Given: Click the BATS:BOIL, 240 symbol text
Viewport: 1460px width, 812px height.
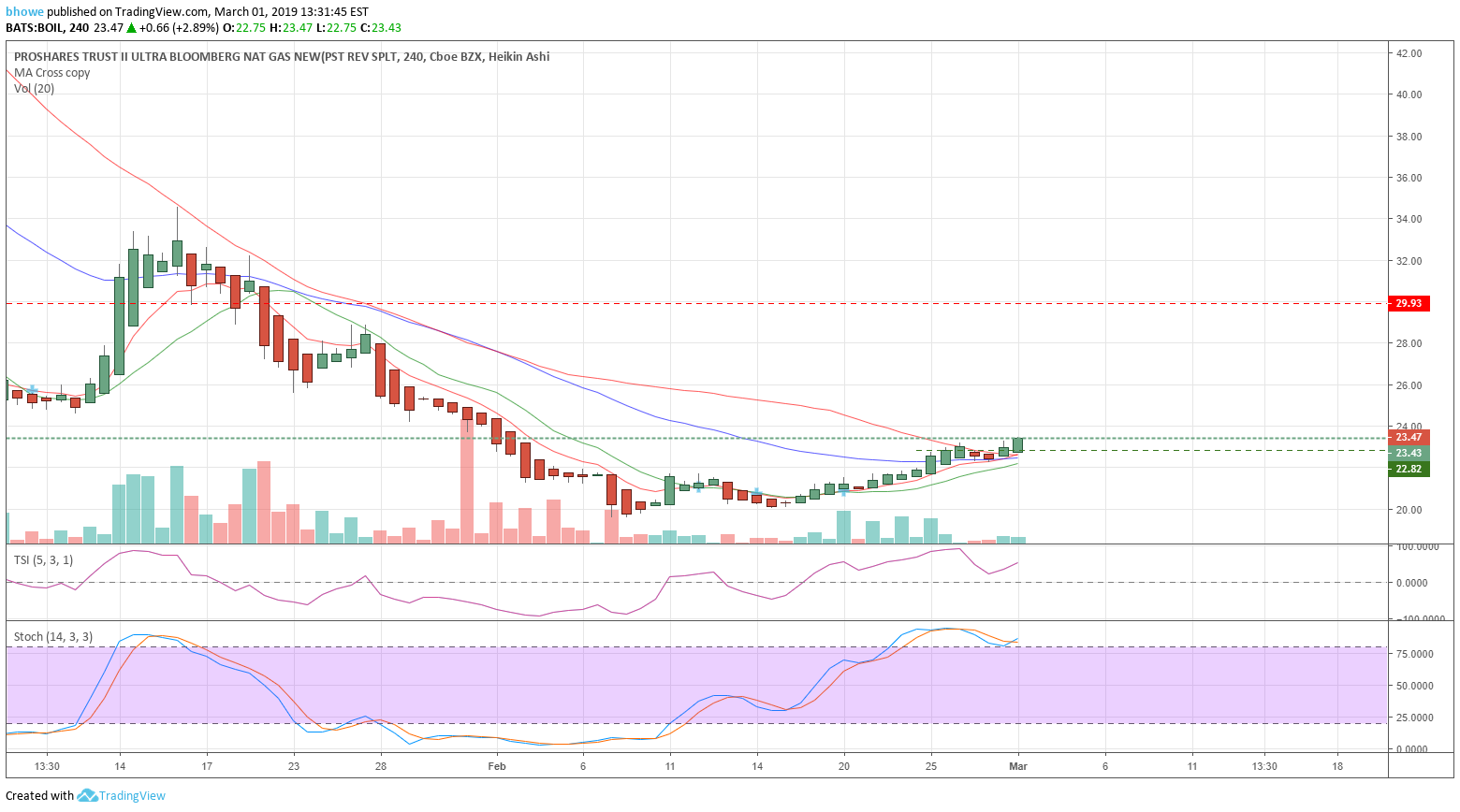Looking at the screenshot, I should 48,28.
